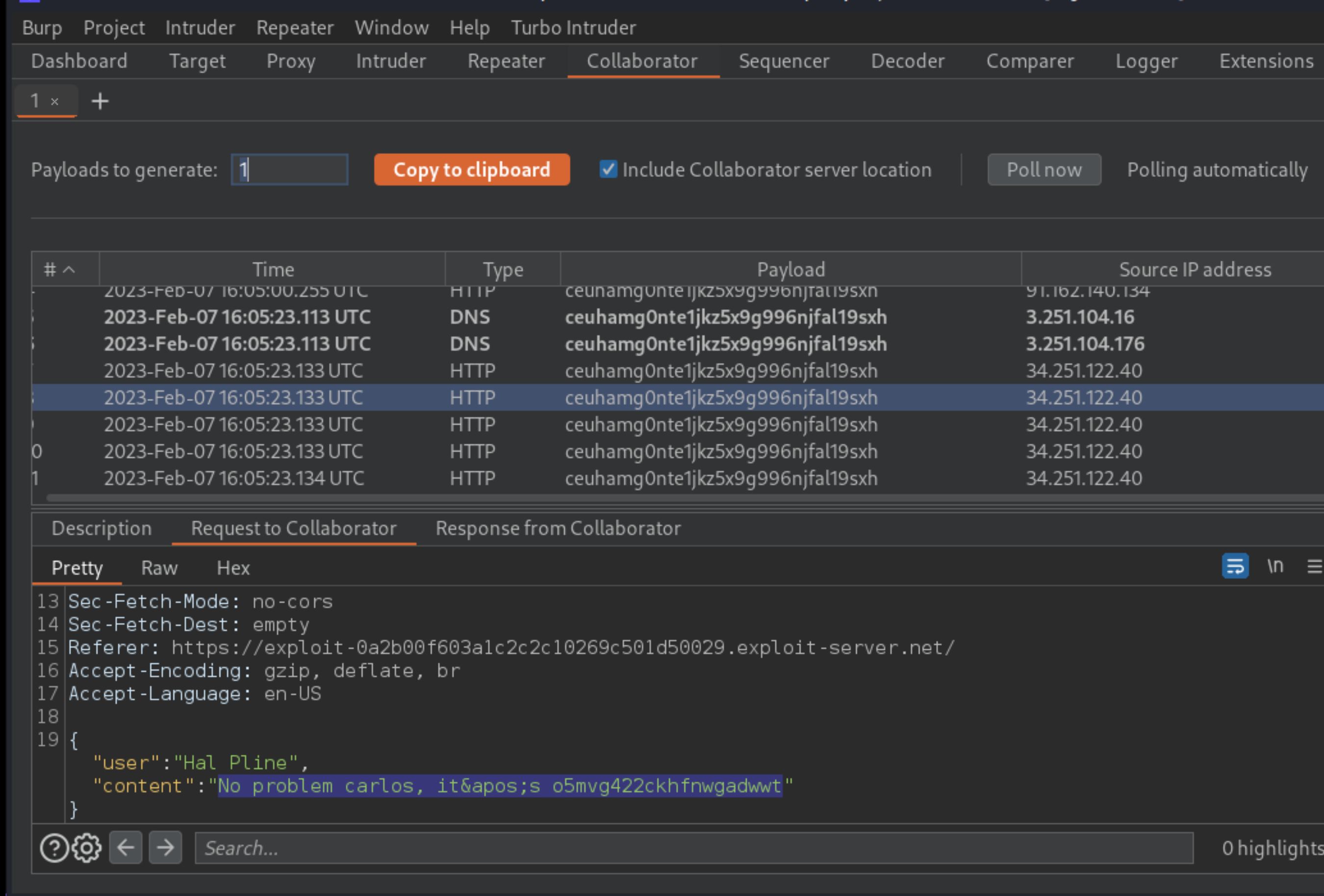The height and width of the screenshot is (896, 1324).
Task: Click the Search input field
Action: (693, 848)
